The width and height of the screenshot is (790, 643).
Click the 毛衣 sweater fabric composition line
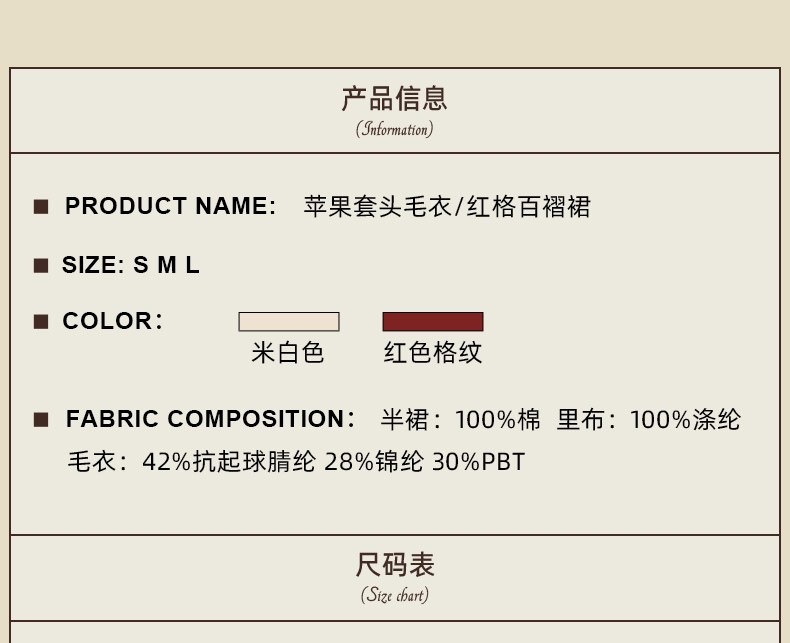click(296, 462)
